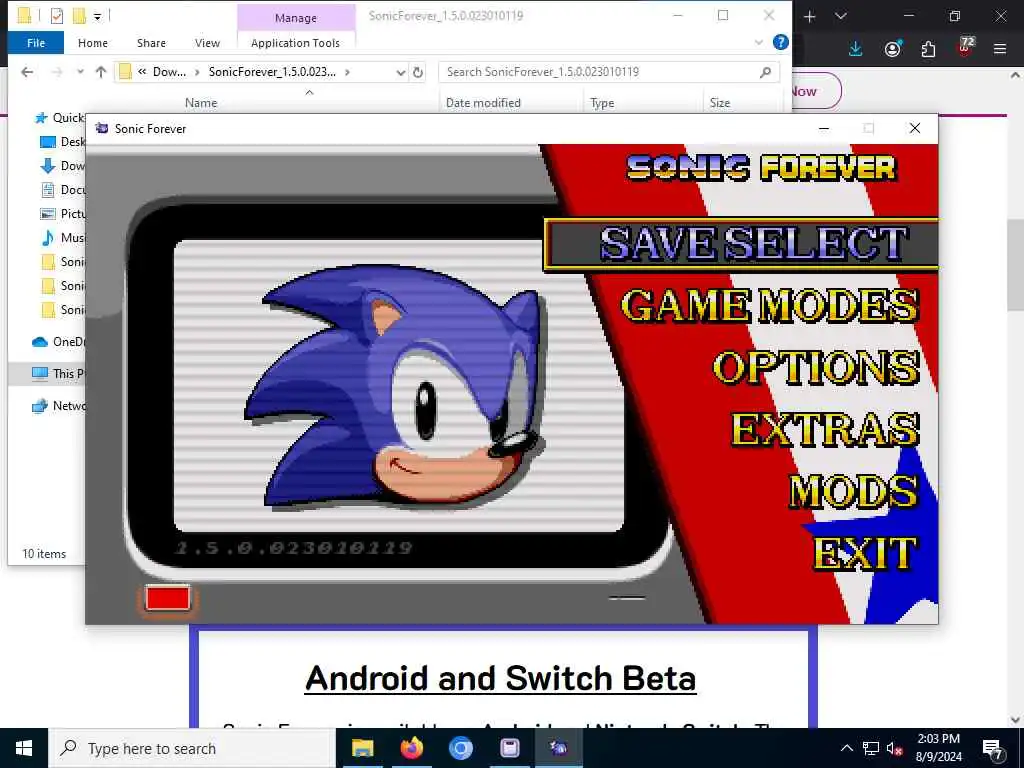Viewport: 1024px width, 768px height.
Task: Click search magnifier in Explorer
Action: coord(765,72)
